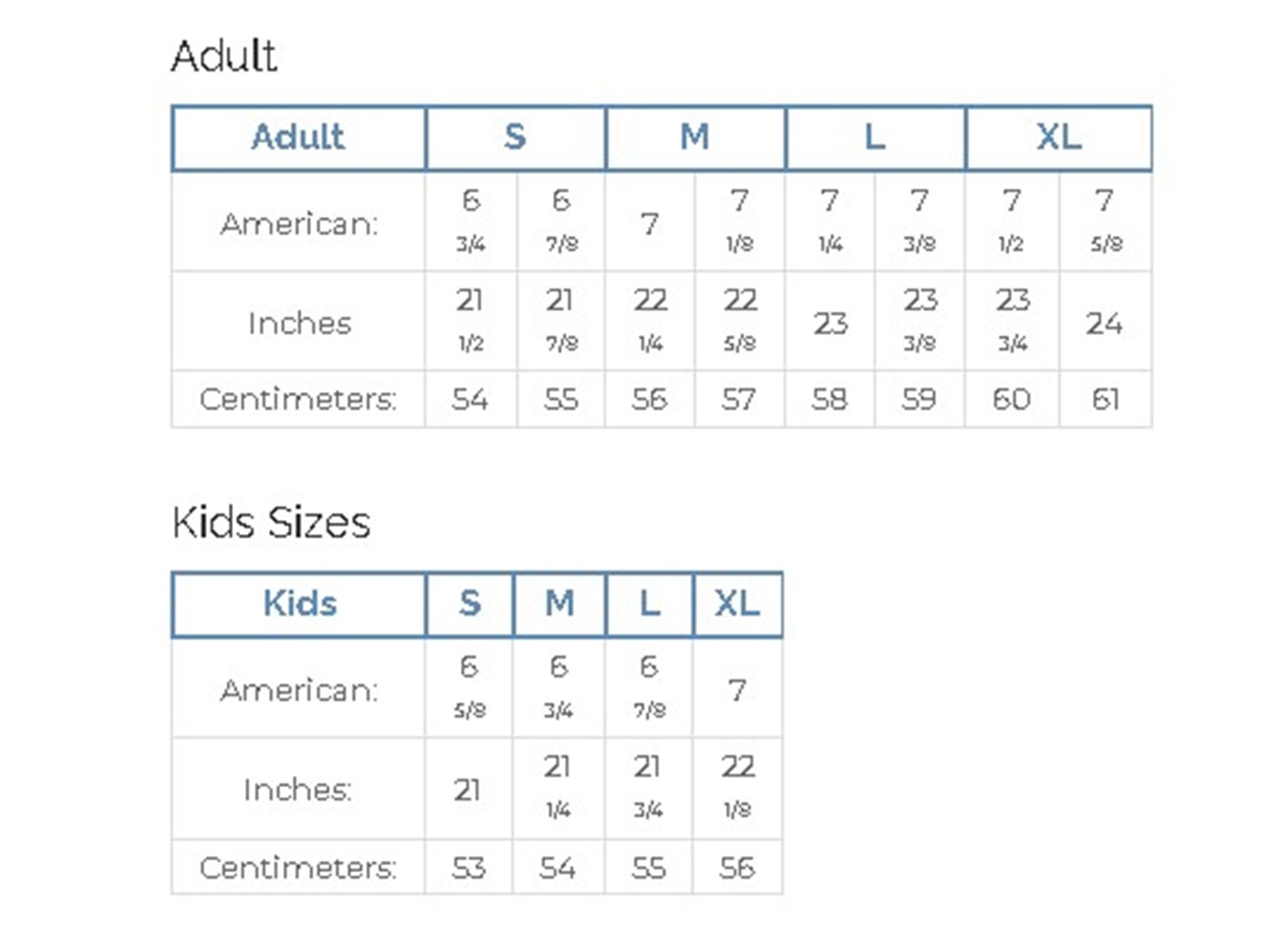Viewport: 1288px width, 940px height.
Task: Click the plain 'Adult' heading above the table
Action: coord(224,56)
